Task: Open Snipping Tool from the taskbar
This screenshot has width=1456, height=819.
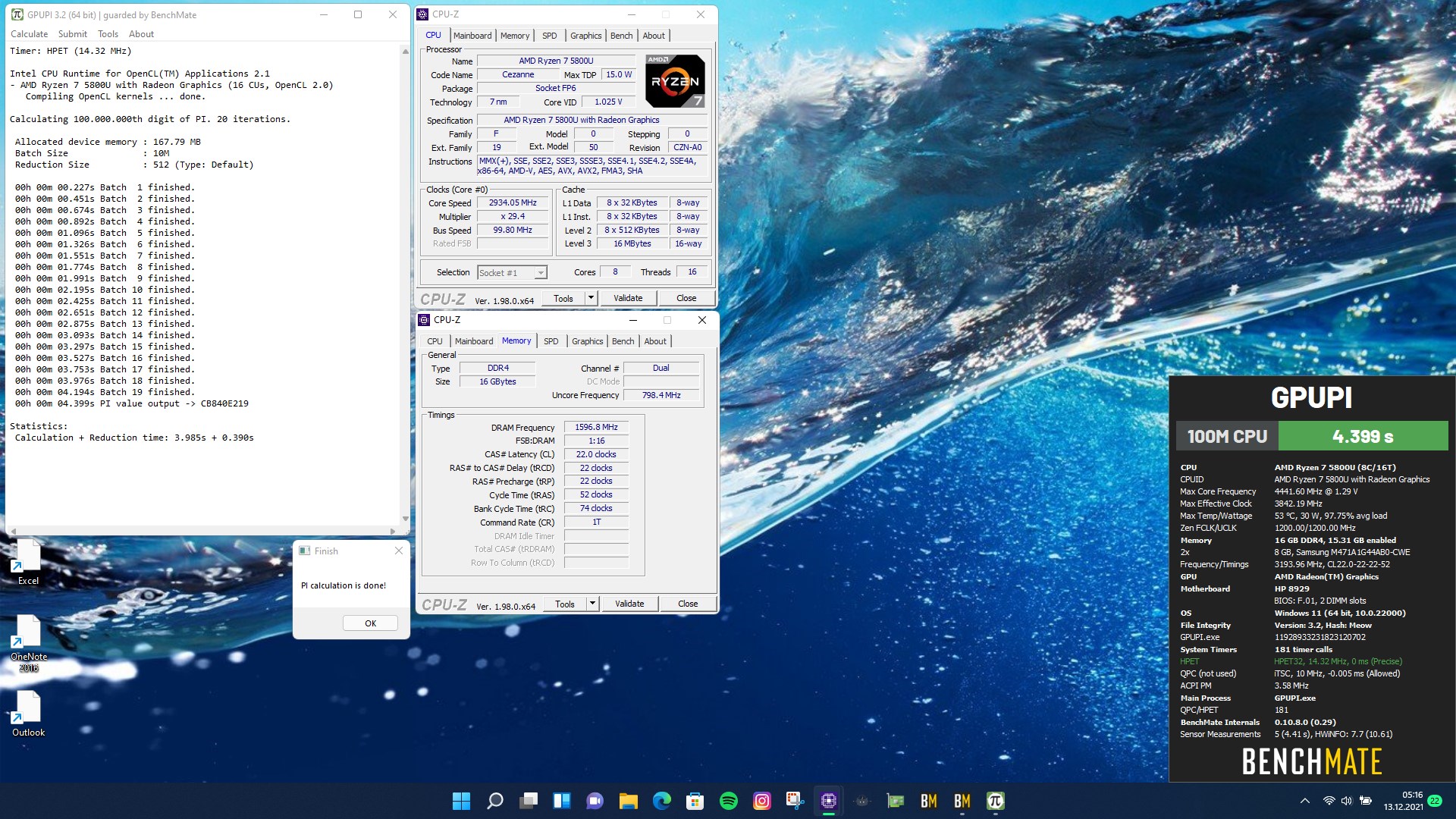Action: [795, 801]
